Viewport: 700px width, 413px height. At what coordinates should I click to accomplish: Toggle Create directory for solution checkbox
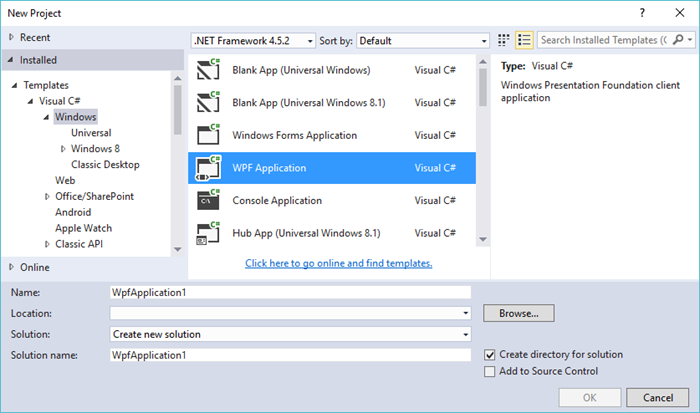(490, 355)
